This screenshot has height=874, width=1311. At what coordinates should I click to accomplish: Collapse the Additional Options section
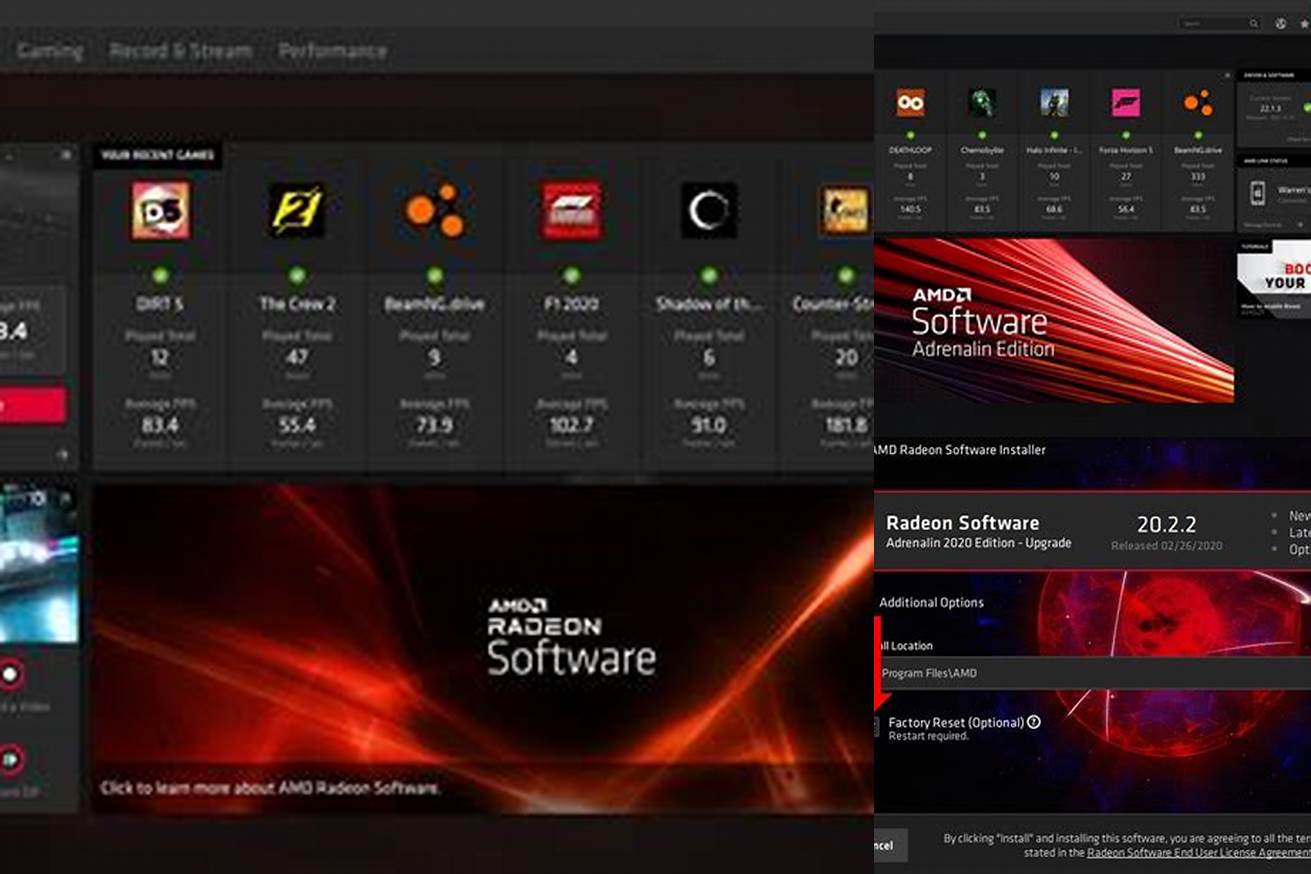(931, 602)
